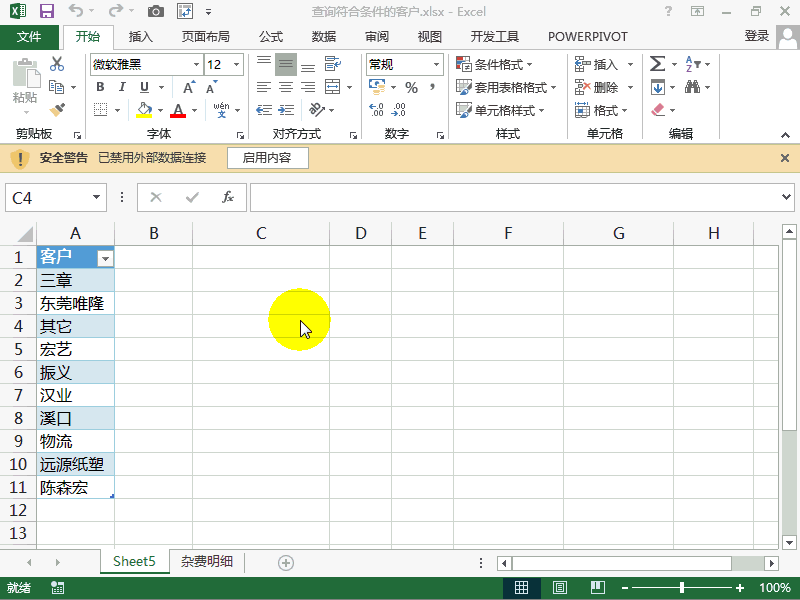
Task: Switch to the 页面布局 ribbon tab
Action: [206, 36]
